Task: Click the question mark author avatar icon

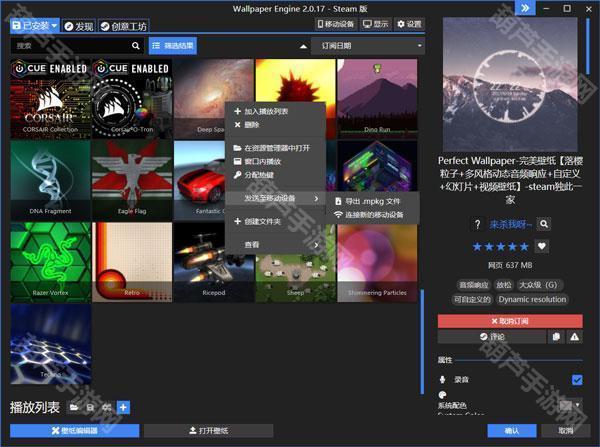Action: [477, 224]
